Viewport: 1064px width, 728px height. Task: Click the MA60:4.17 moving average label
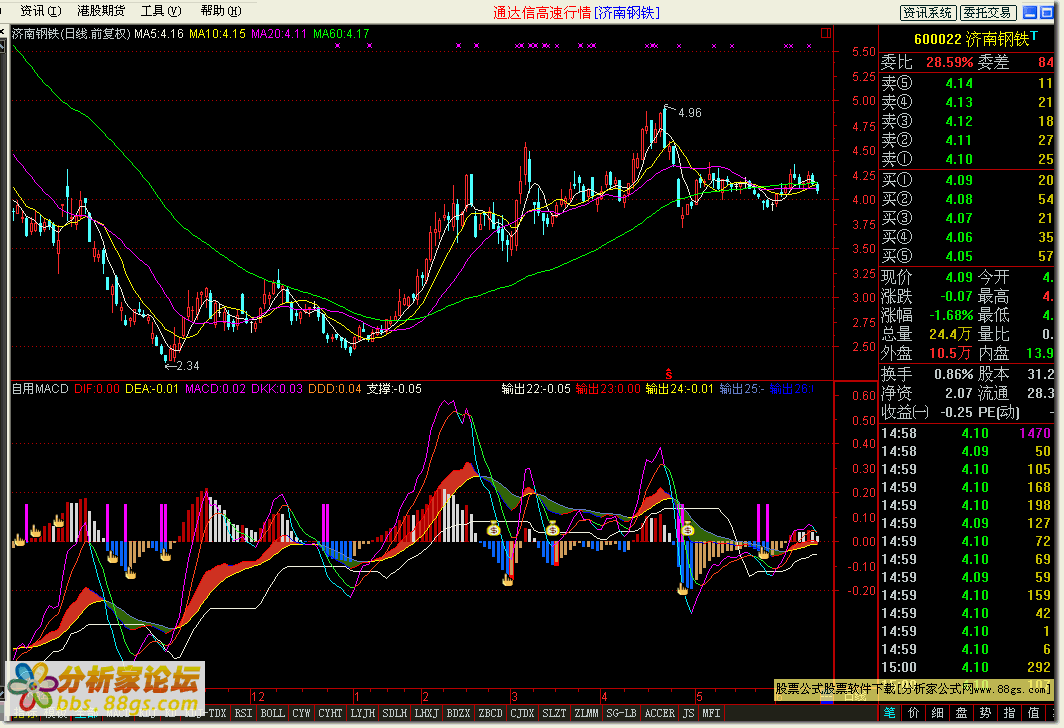[341, 33]
